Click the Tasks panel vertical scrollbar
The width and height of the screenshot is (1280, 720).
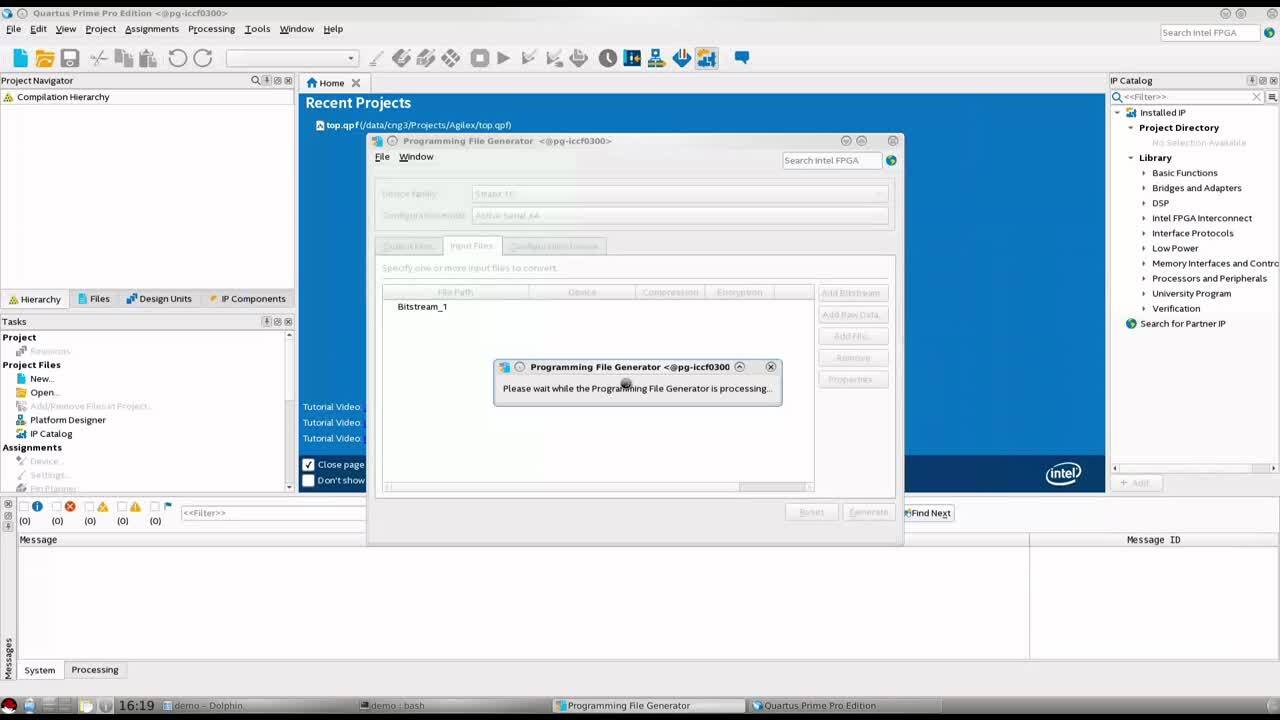tap(289, 410)
